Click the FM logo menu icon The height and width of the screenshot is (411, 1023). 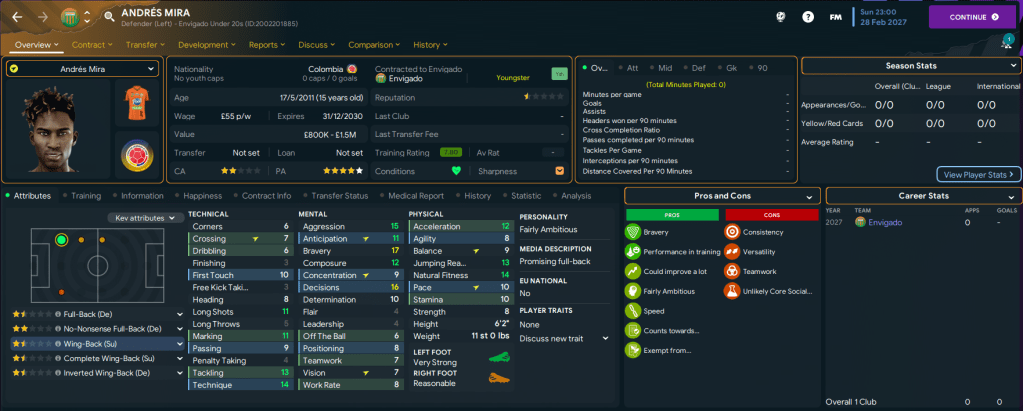[x=838, y=17]
